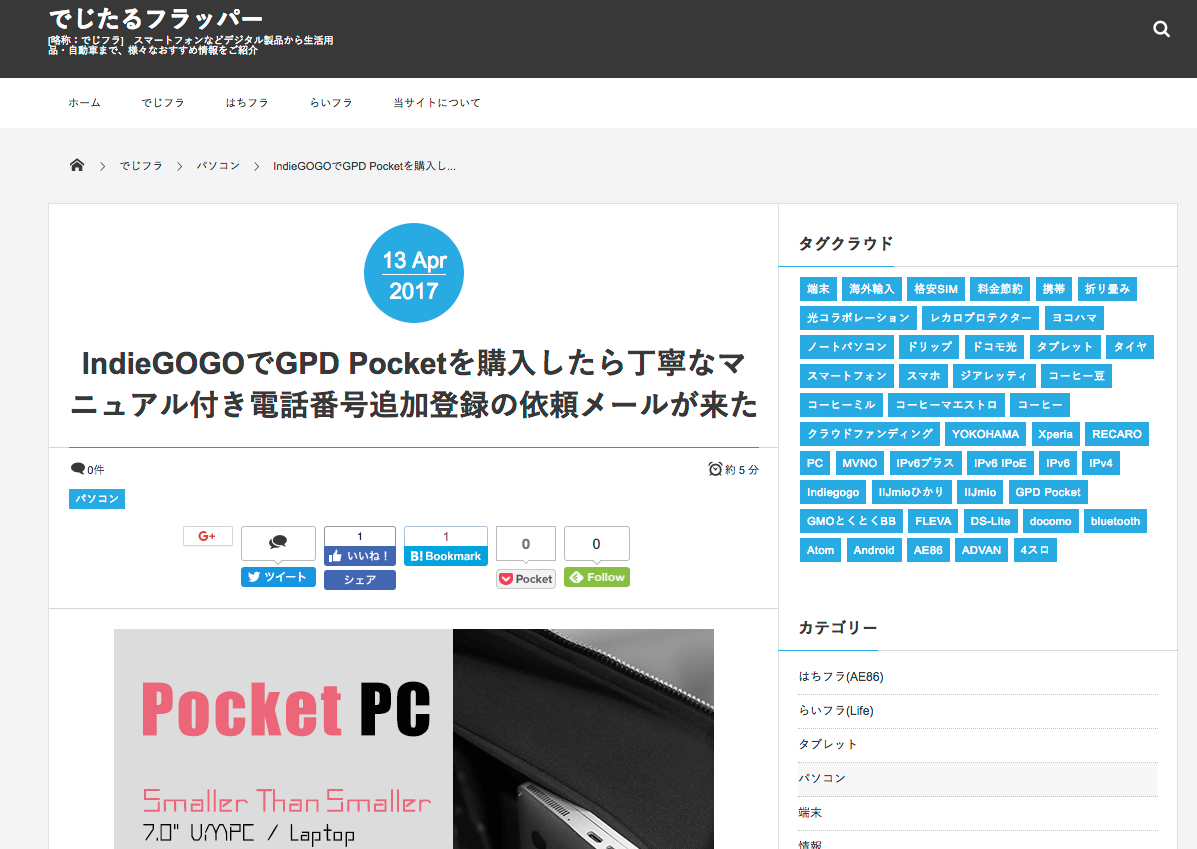1197x849 pixels.
Task: Select the 光コラボレーション tag
Action: click(x=858, y=318)
